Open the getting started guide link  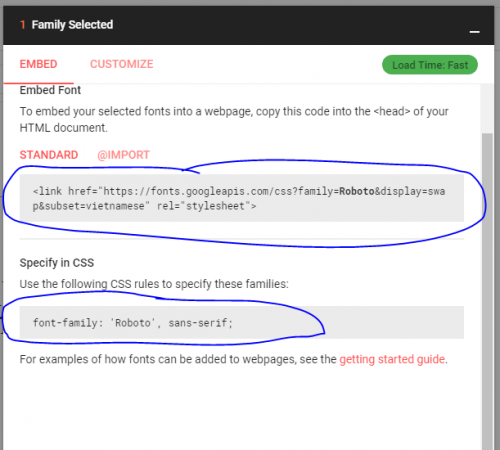tap(392, 359)
